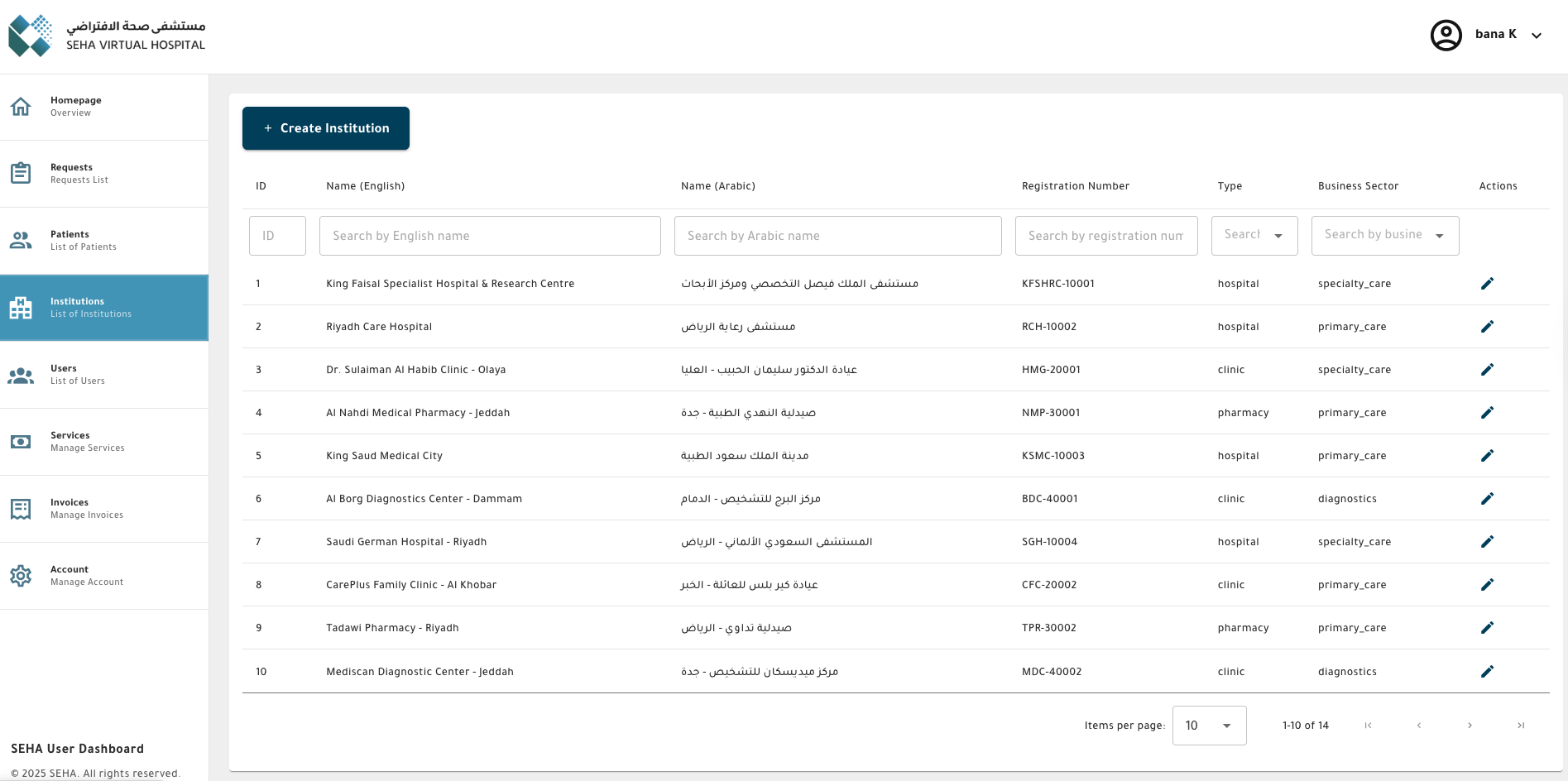The width and height of the screenshot is (1568, 781).
Task: Edit King Faisal Specialist Hospital entry
Action: (x=1488, y=283)
